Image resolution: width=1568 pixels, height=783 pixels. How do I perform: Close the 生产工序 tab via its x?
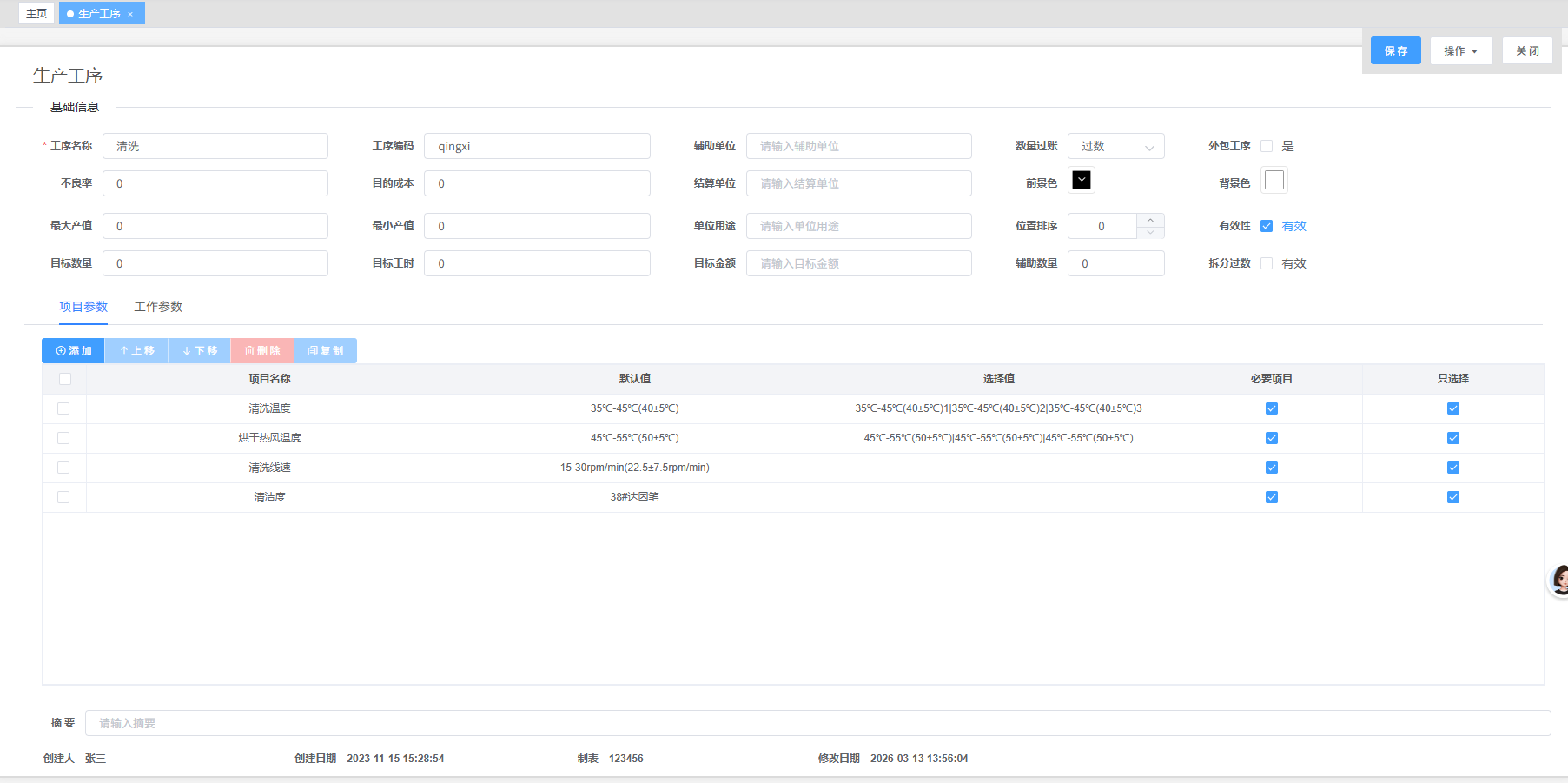click(130, 14)
